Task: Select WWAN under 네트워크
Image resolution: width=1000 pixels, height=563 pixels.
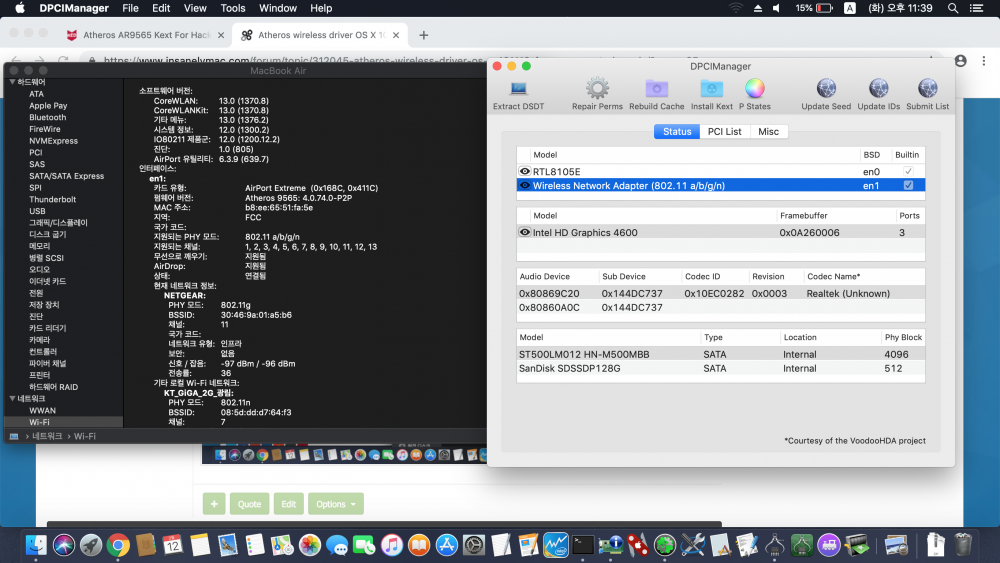Action: tap(42, 411)
